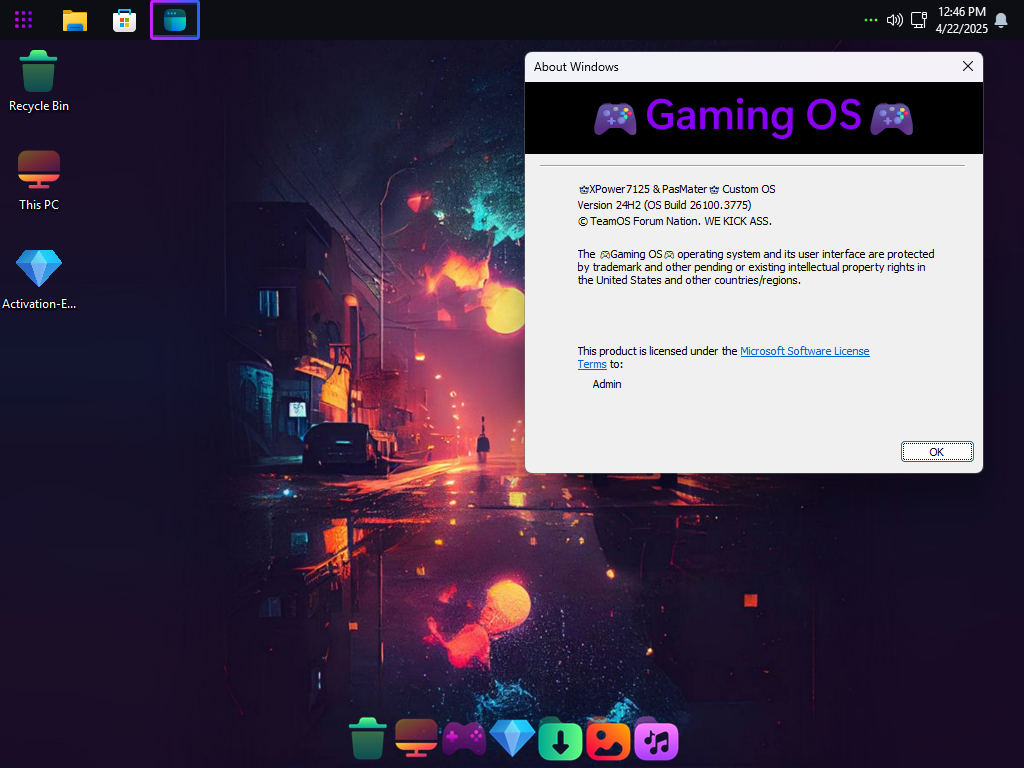Open the blue diamond icon in the dock

512,739
